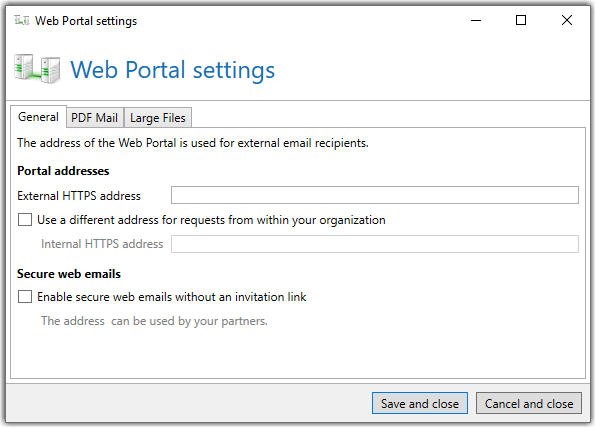Screen dimensions: 596x428
Task: Switch to the General tab
Action: [38, 117]
